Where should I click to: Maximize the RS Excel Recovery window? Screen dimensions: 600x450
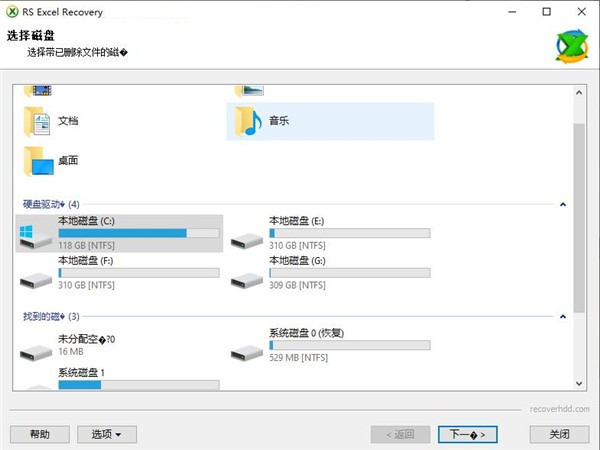point(547,12)
